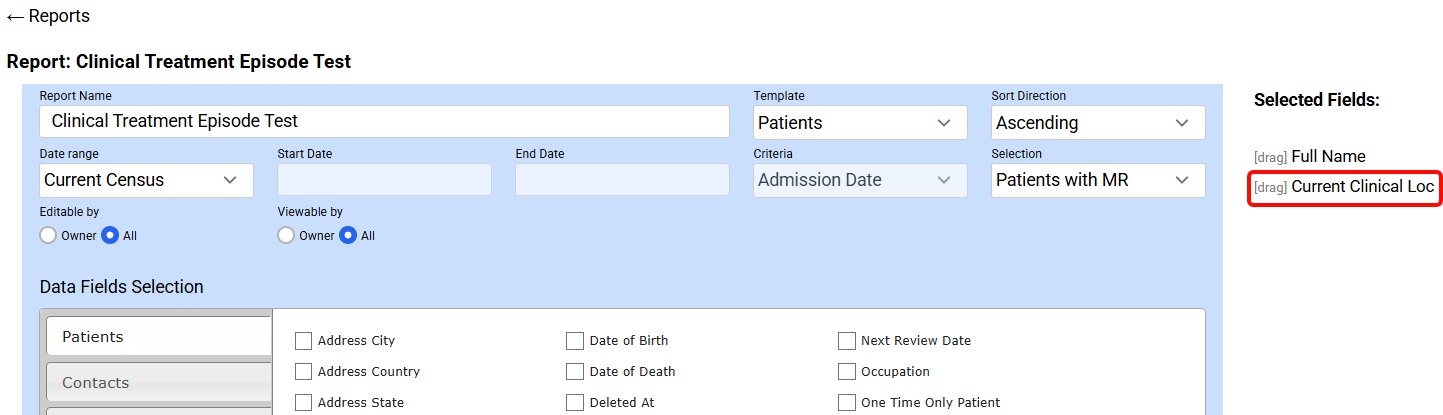Tick the Next Review Date checkbox
The image size is (1443, 415).
pos(847,341)
